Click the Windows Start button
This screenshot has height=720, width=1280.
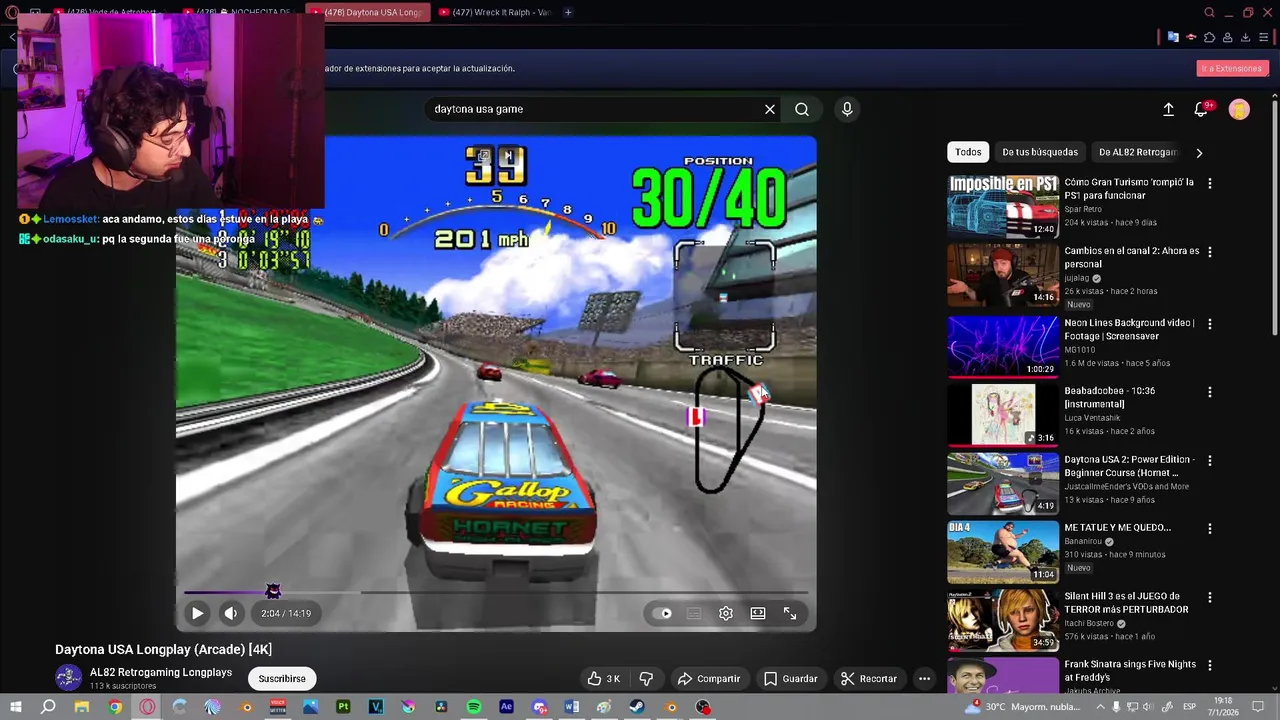(x=16, y=707)
